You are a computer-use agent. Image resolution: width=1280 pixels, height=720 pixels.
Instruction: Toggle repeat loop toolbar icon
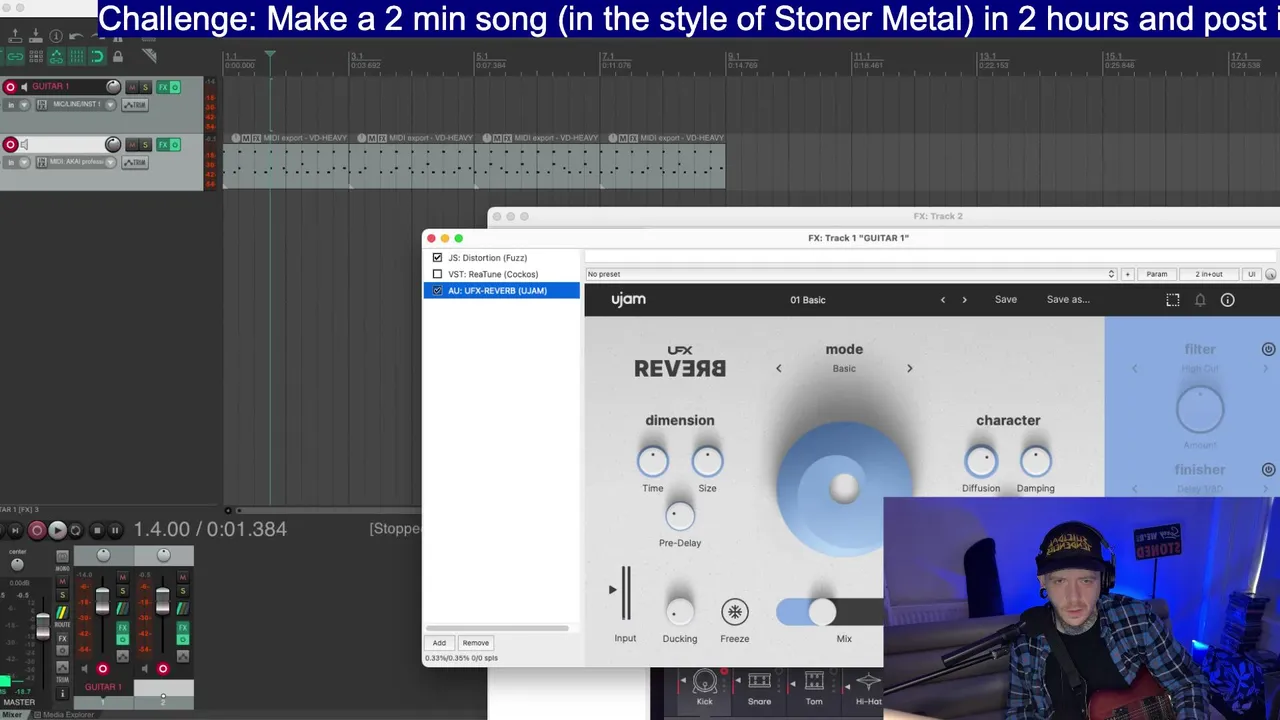point(97,57)
